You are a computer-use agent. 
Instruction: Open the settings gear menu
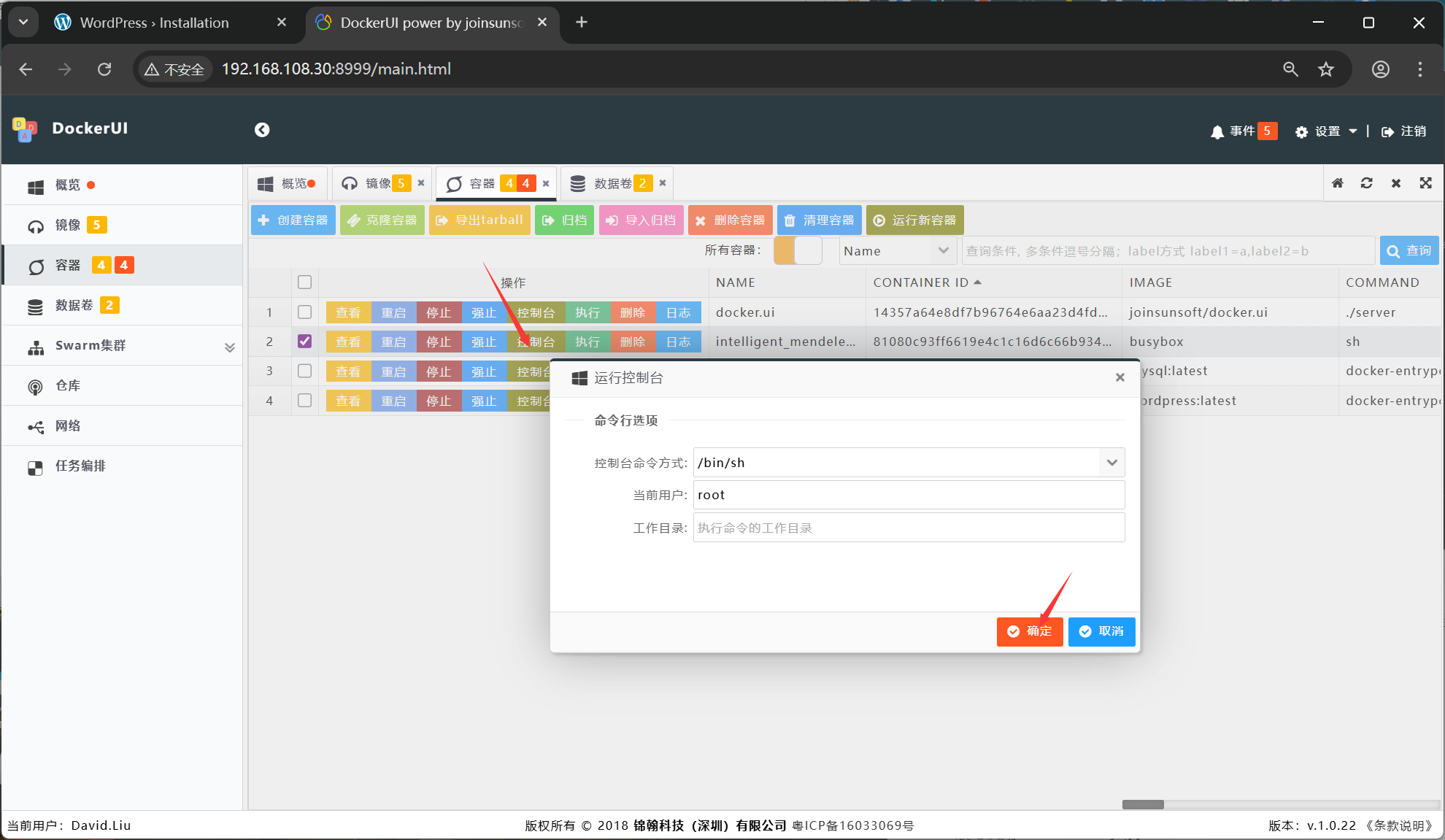pyautogui.click(x=1325, y=131)
